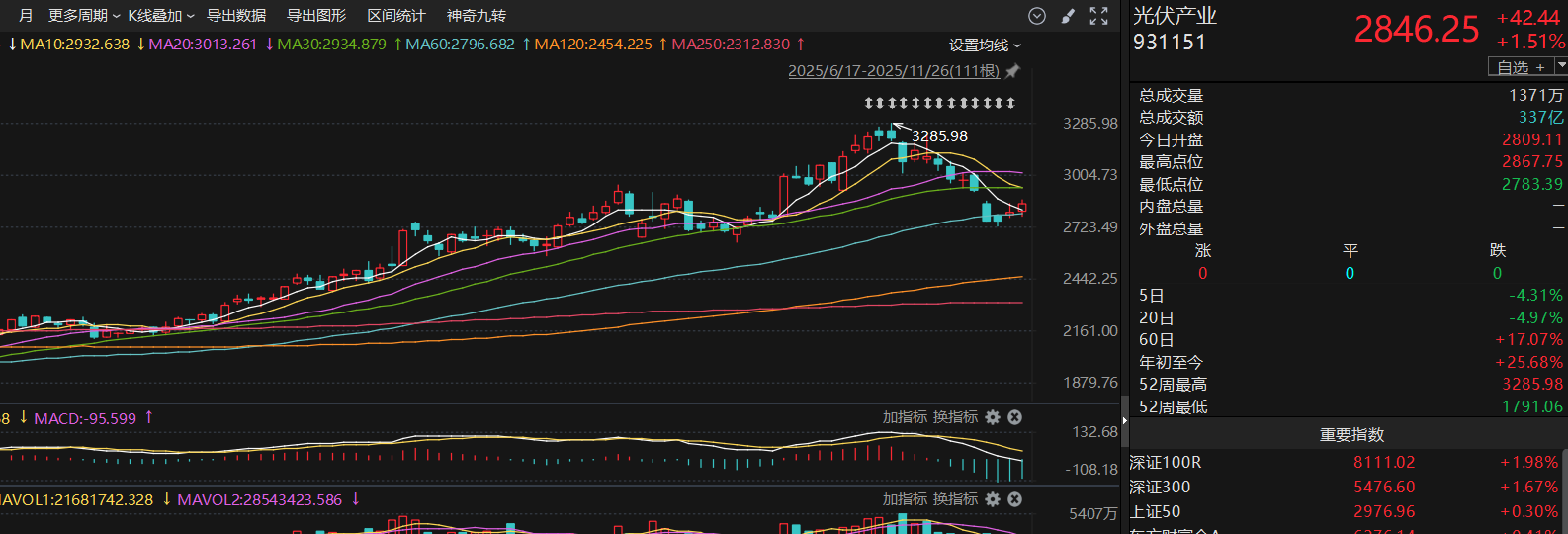Open 设置均线 moving average dropdown

pyautogui.click(x=985, y=45)
